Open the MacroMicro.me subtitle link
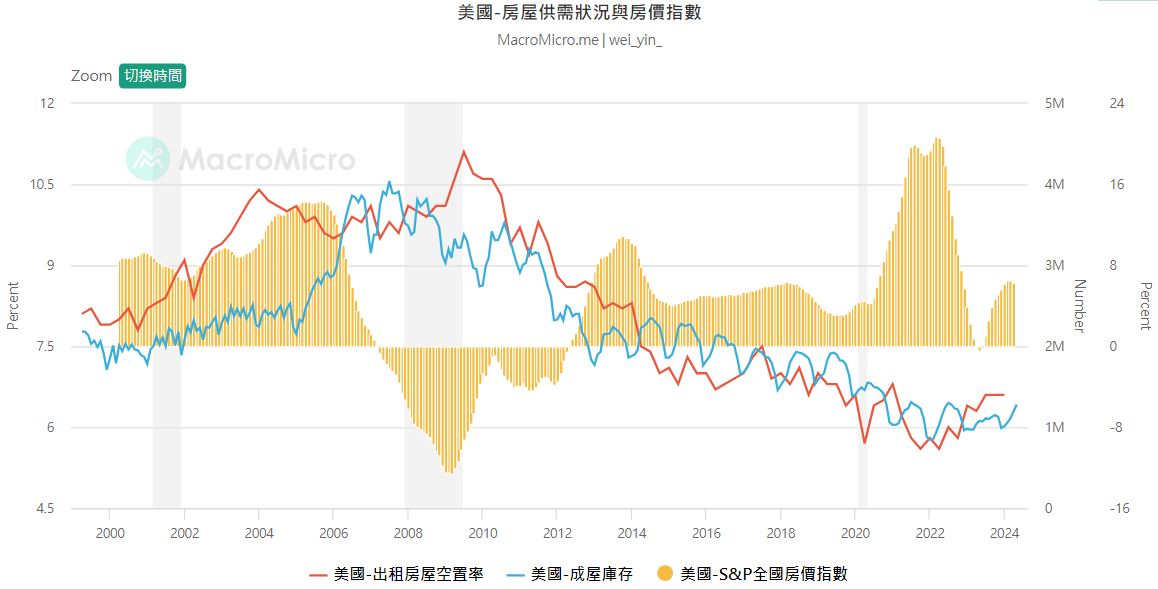This screenshot has height=589, width=1158. [547, 41]
